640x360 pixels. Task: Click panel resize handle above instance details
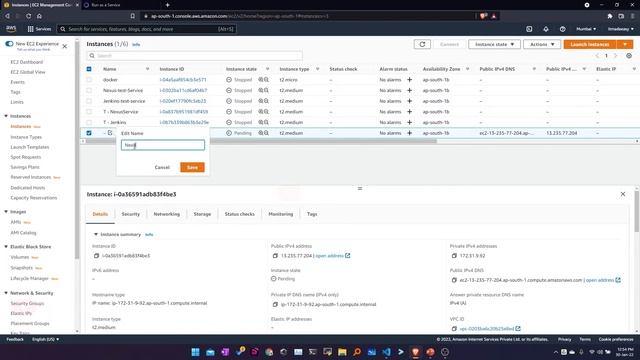360,188
